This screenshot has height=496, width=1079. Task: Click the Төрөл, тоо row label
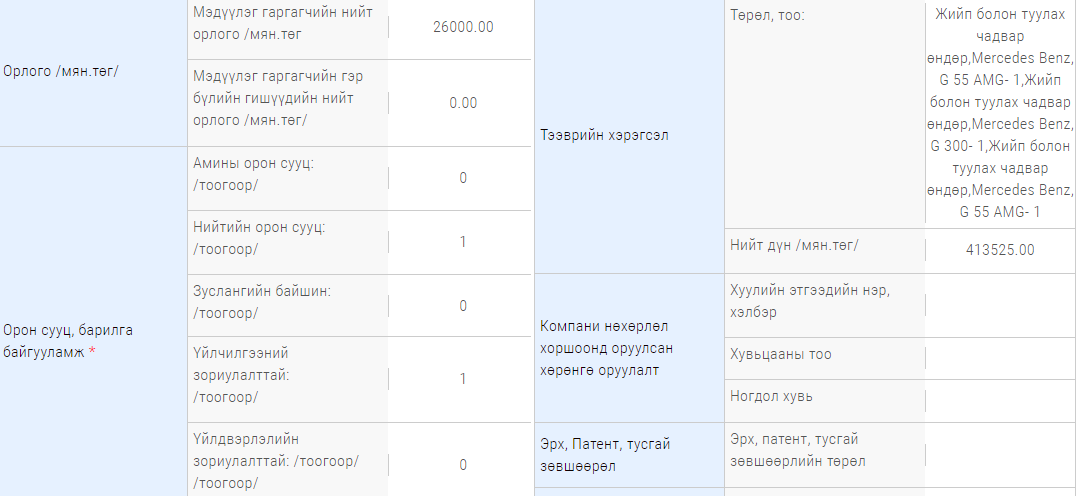tap(767, 16)
